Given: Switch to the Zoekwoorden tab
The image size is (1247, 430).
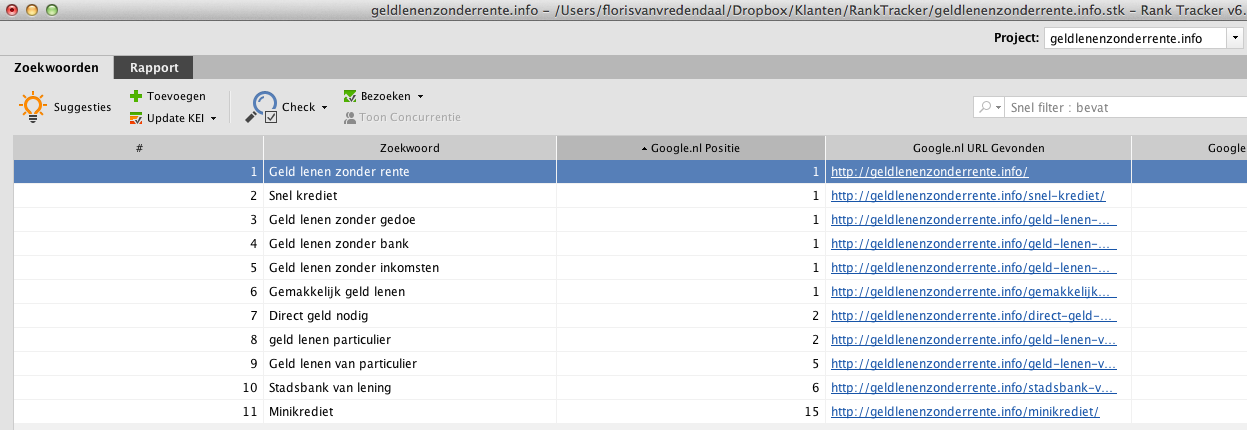Looking at the screenshot, I should (x=56, y=68).
